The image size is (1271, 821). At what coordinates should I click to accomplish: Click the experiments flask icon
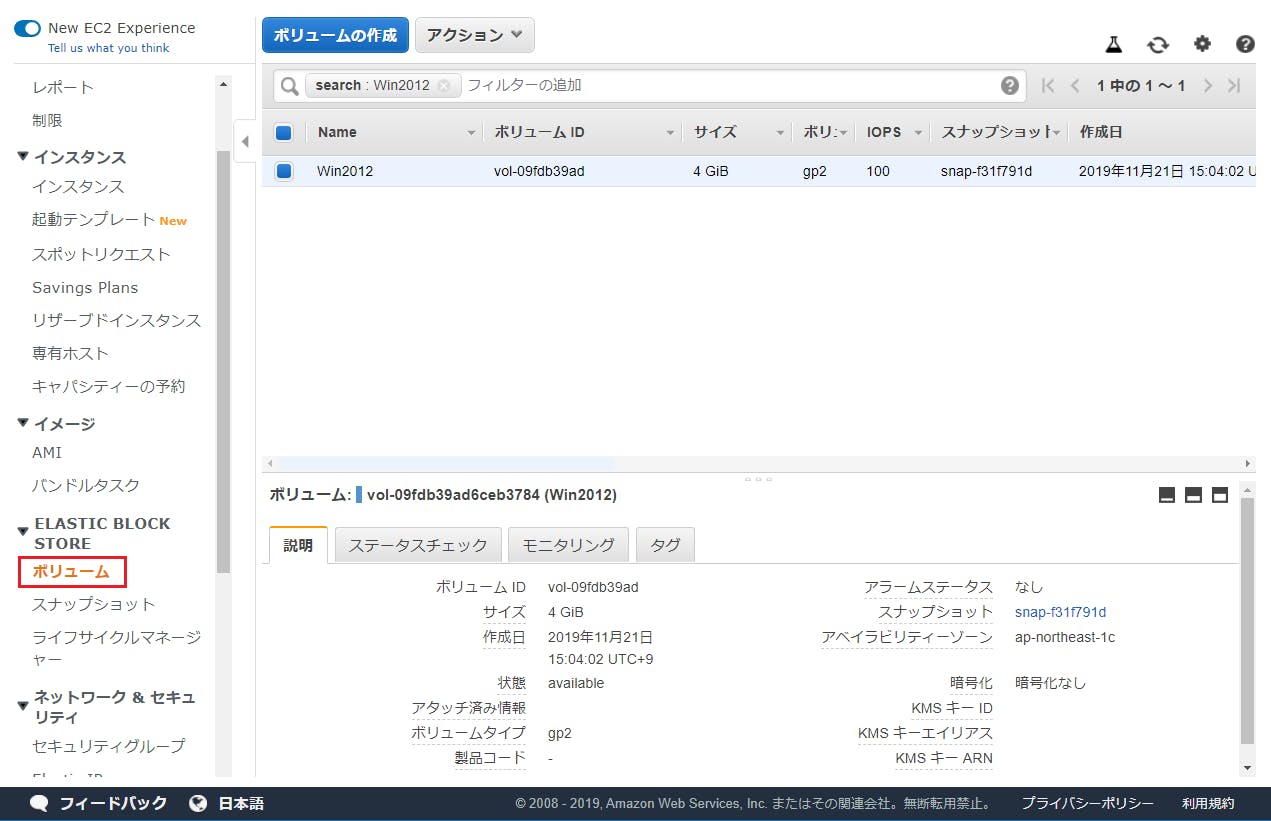tap(1114, 44)
